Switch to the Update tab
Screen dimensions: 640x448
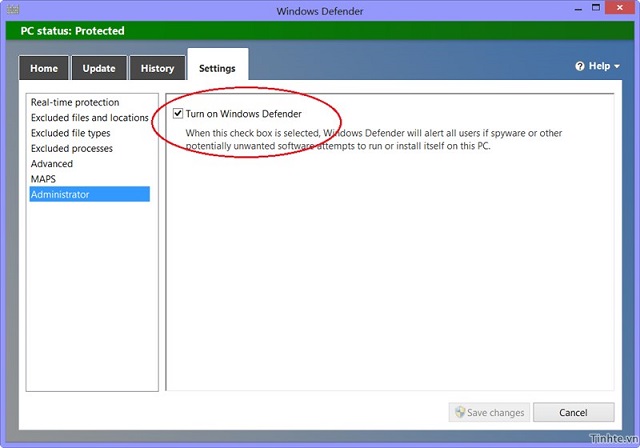99,68
